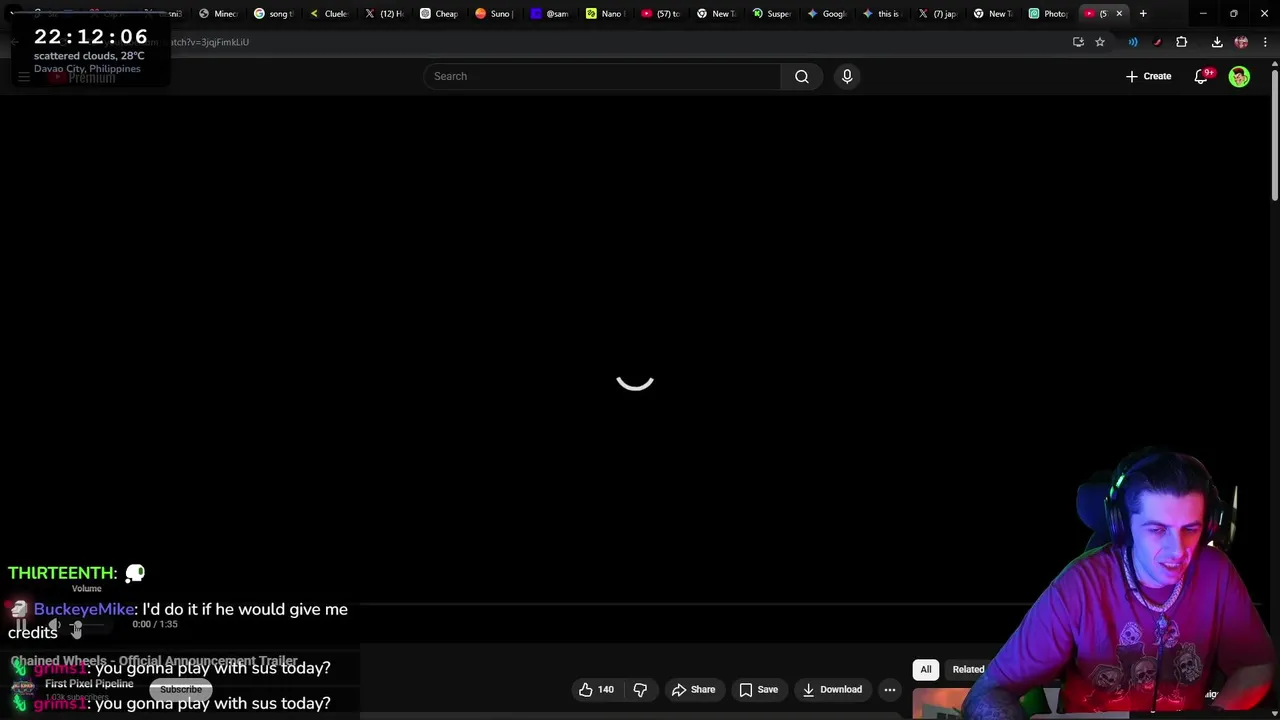Viewport: 1280px width, 720px height.
Task: Switch to the Cluele tab
Action: (x=328, y=13)
